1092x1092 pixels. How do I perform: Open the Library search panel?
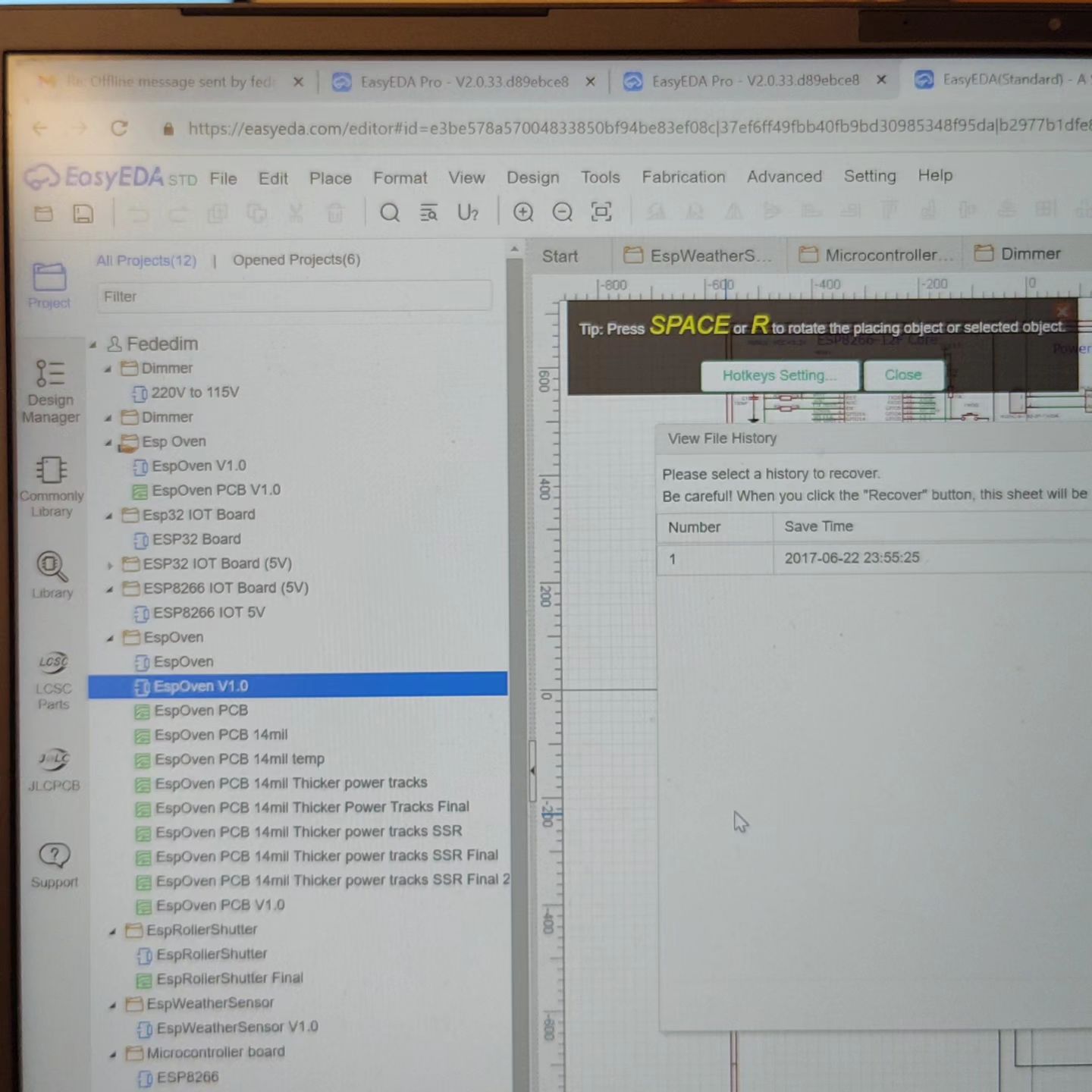coord(52,576)
